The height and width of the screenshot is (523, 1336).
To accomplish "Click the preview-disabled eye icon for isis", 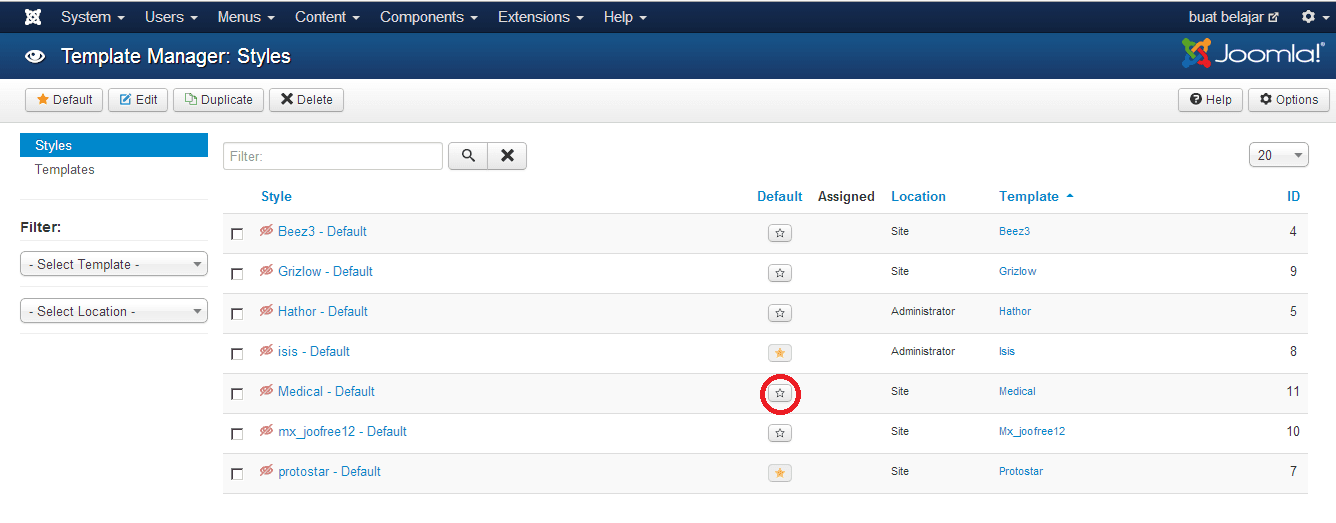I will pos(266,351).
